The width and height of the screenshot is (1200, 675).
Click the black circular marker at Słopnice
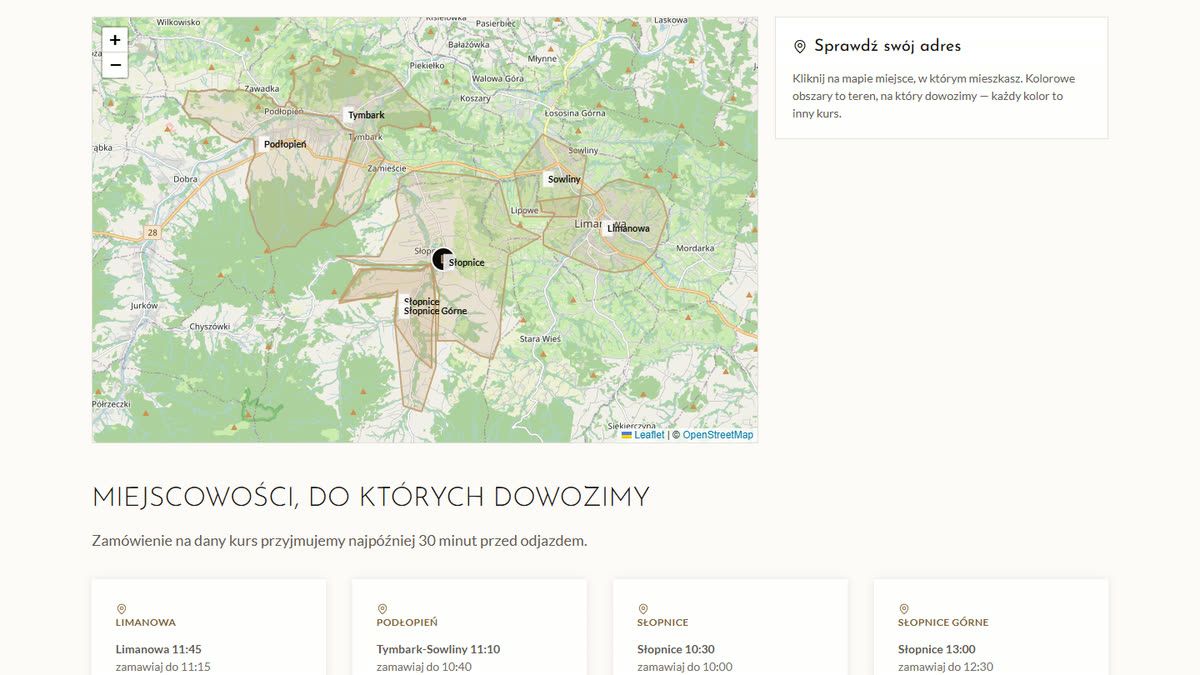pyautogui.click(x=442, y=259)
